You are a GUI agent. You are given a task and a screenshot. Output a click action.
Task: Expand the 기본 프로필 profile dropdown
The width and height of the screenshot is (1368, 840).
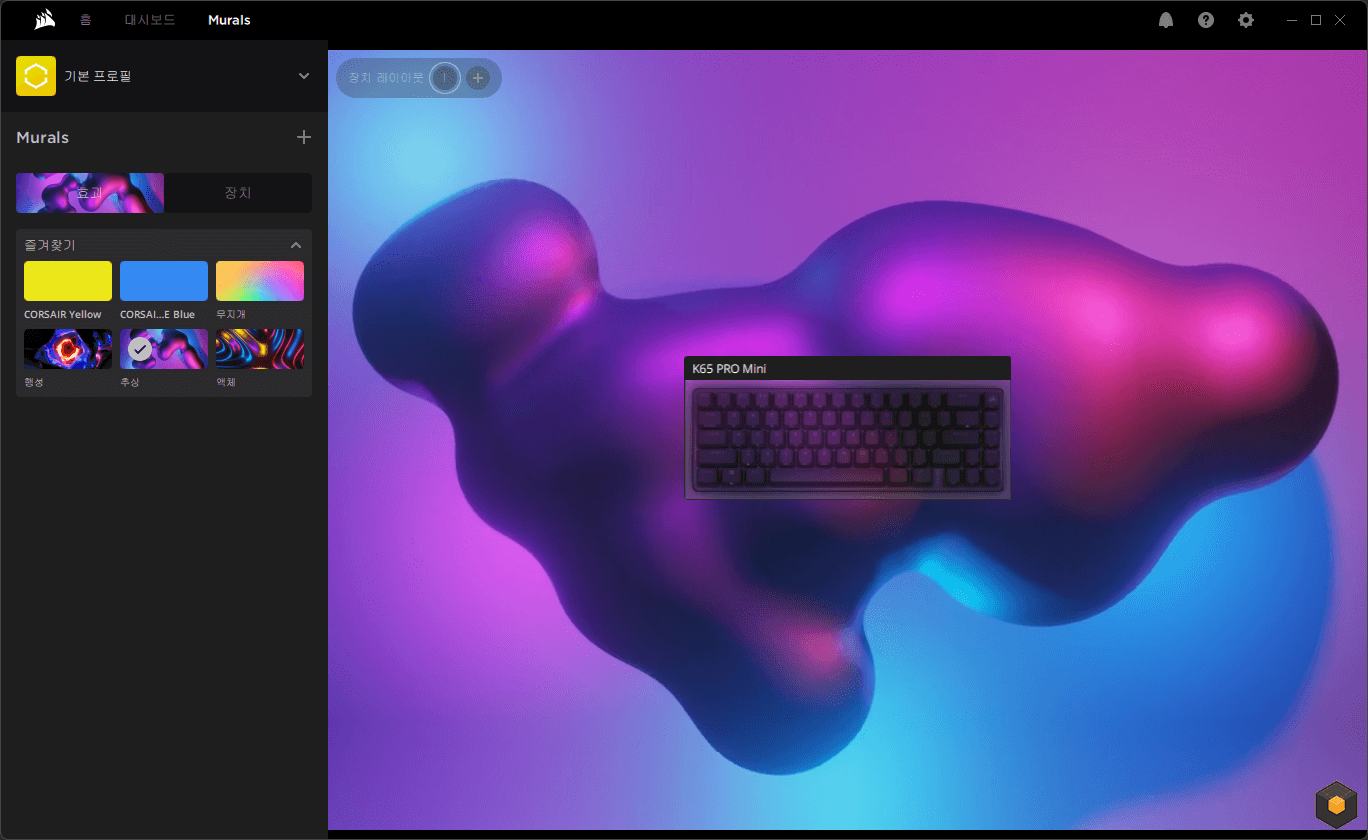(304, 76)
